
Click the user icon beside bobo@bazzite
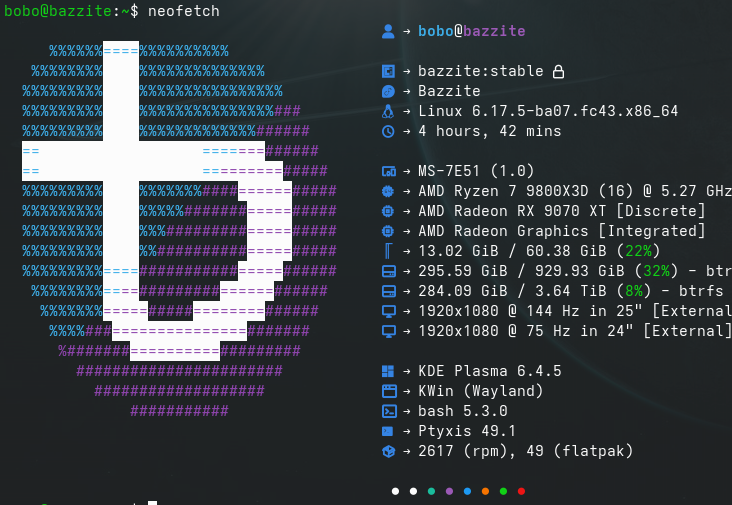388,31
